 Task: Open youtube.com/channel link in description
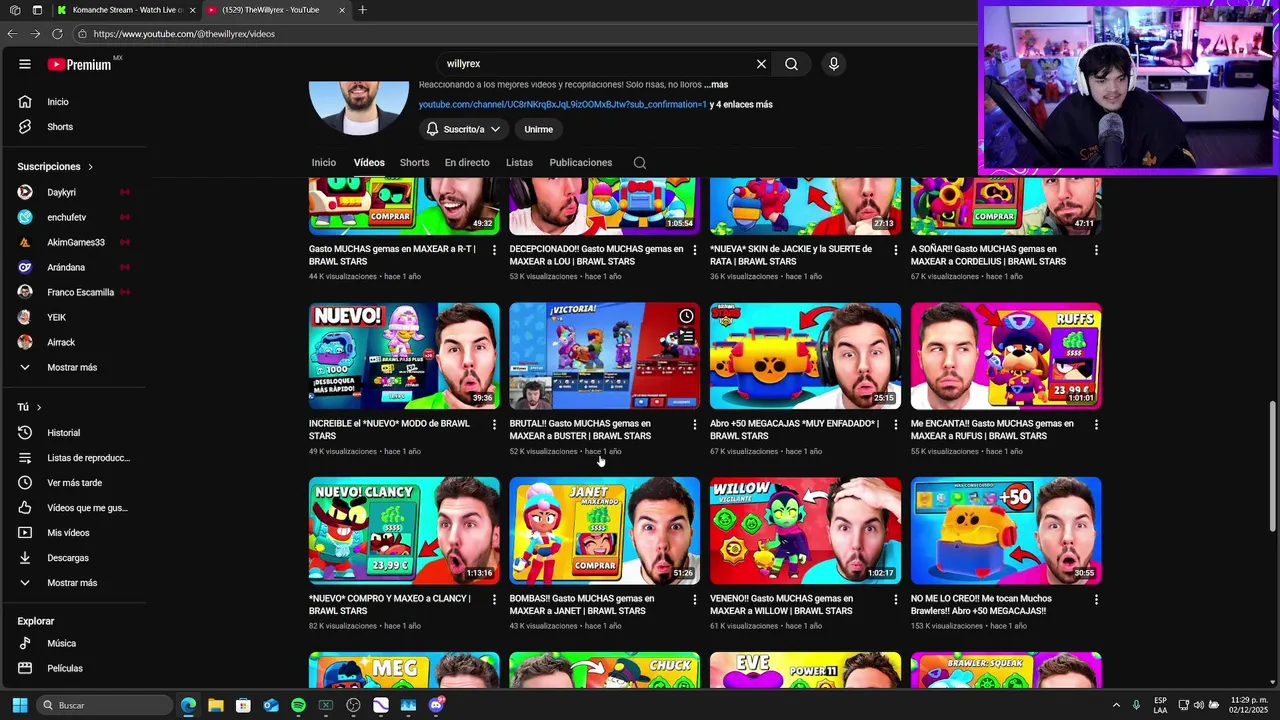coord(562,105)
